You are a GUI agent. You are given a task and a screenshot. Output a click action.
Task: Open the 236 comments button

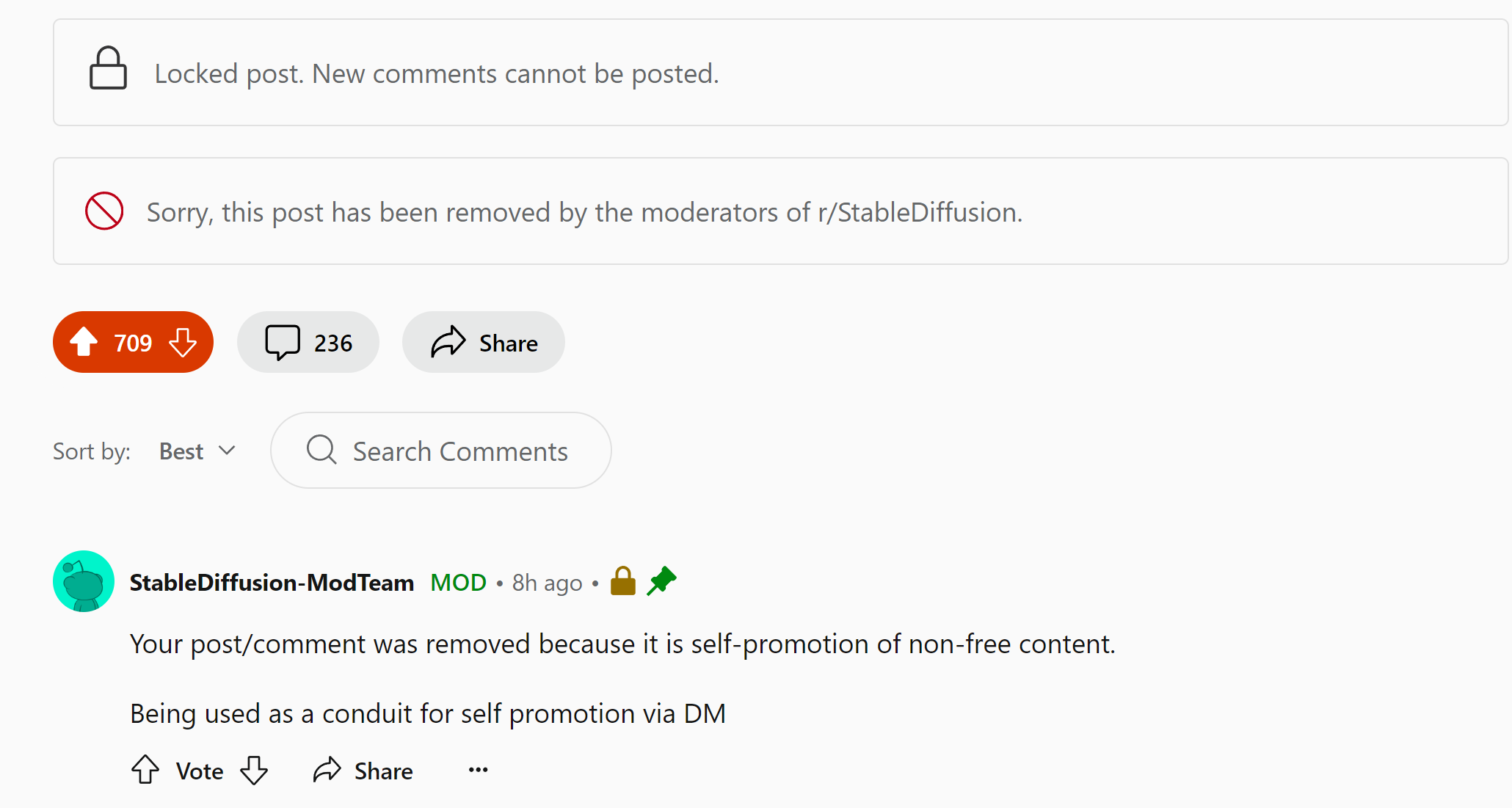(308, 343)
